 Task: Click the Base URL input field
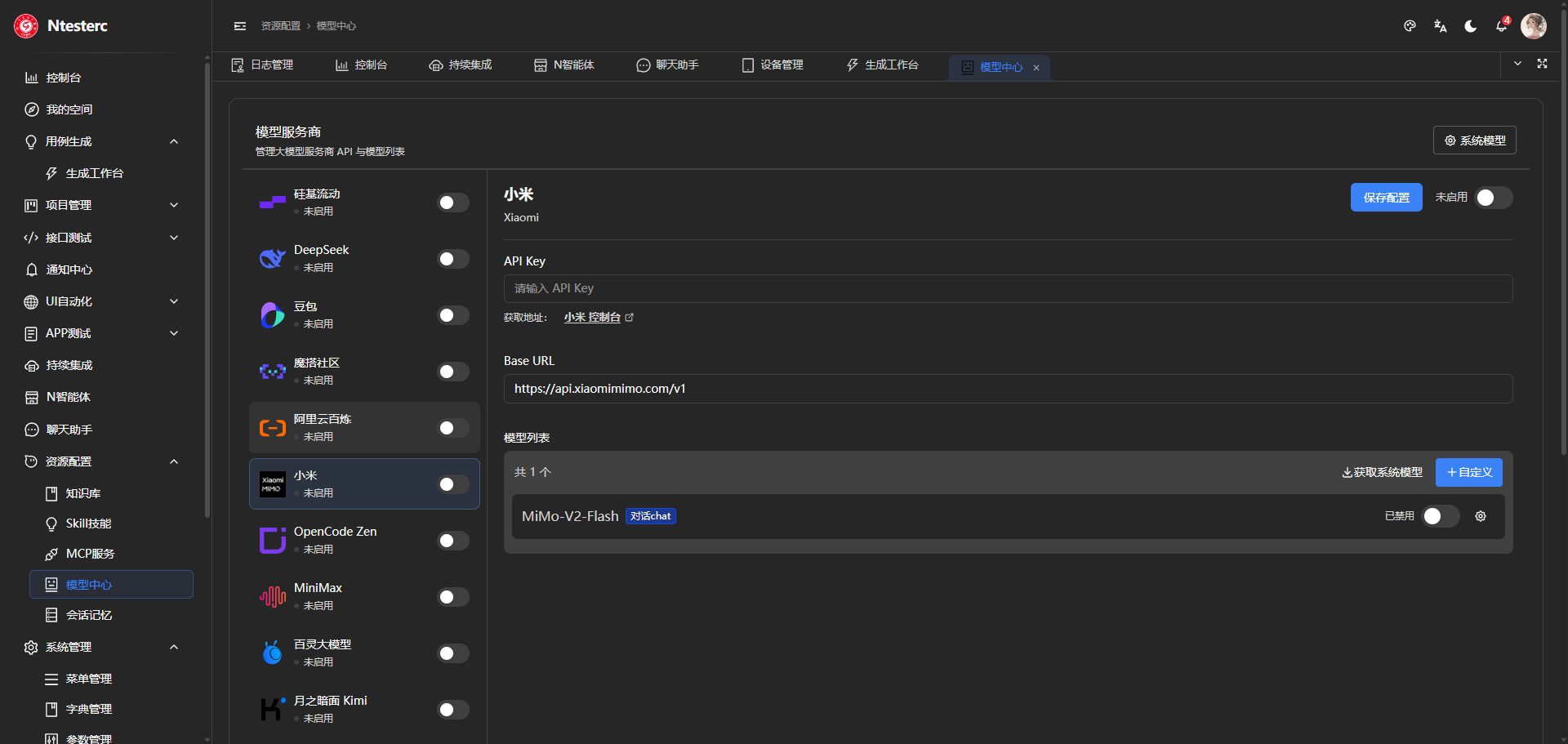(1008, 389)
